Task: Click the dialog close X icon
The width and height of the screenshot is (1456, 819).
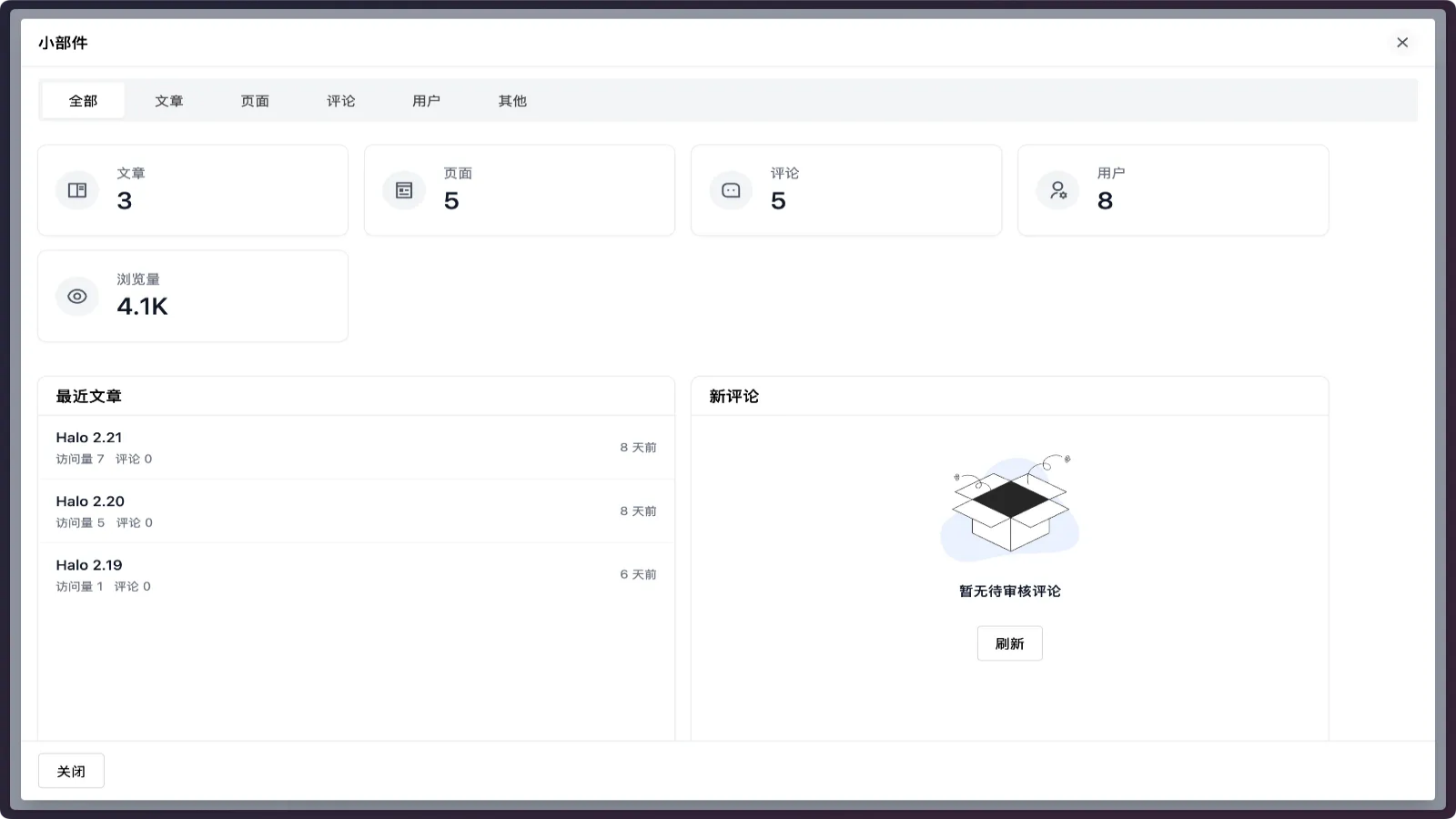Action: pyautogui.click(x=1402, y=42)
